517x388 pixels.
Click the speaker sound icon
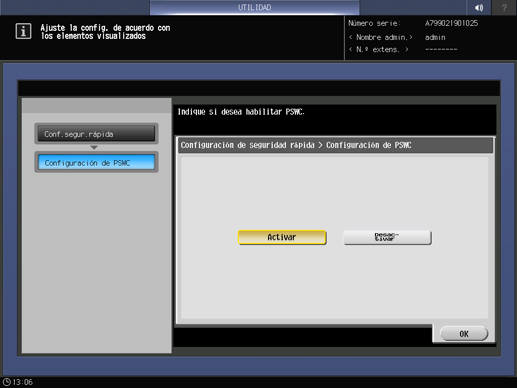pos(479,7)
